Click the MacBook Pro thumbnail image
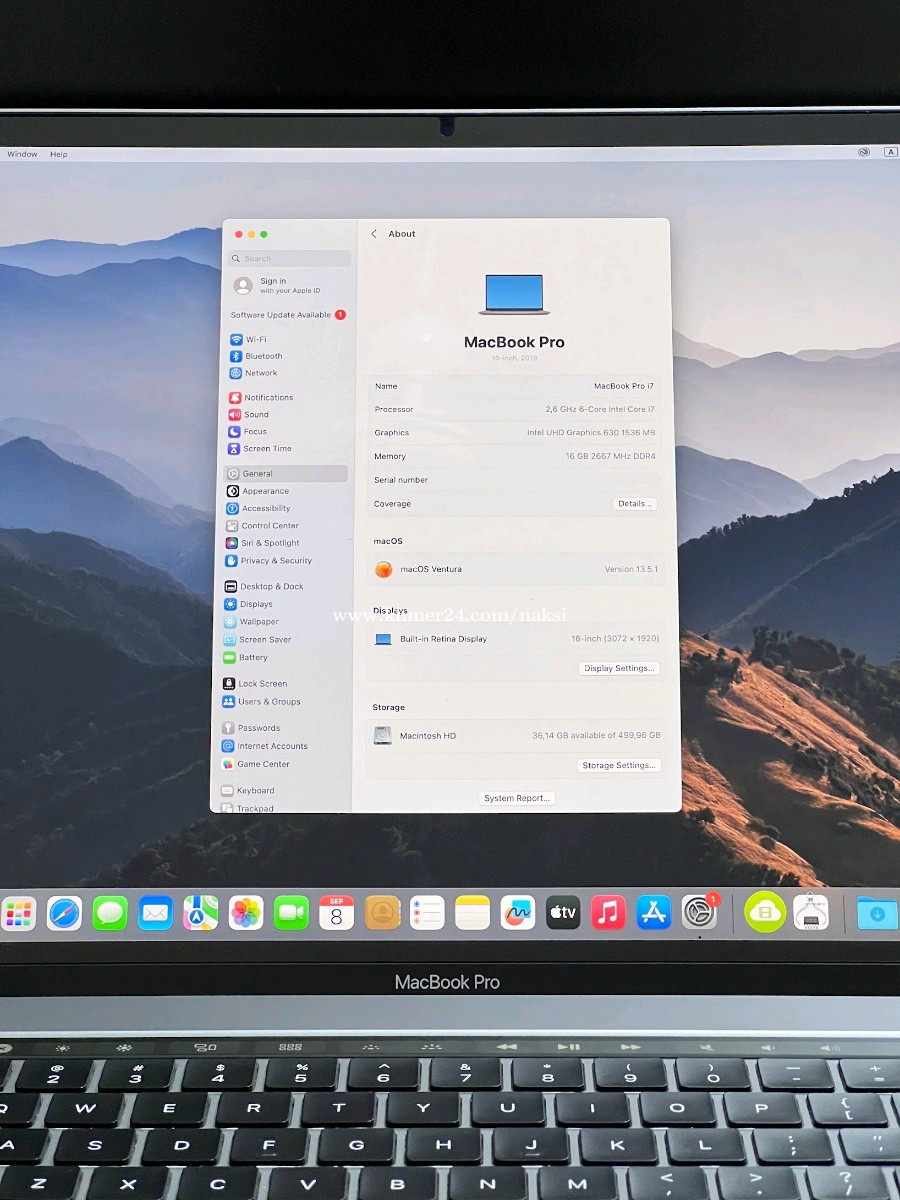 pyautogui.click(x=514, y=294)
